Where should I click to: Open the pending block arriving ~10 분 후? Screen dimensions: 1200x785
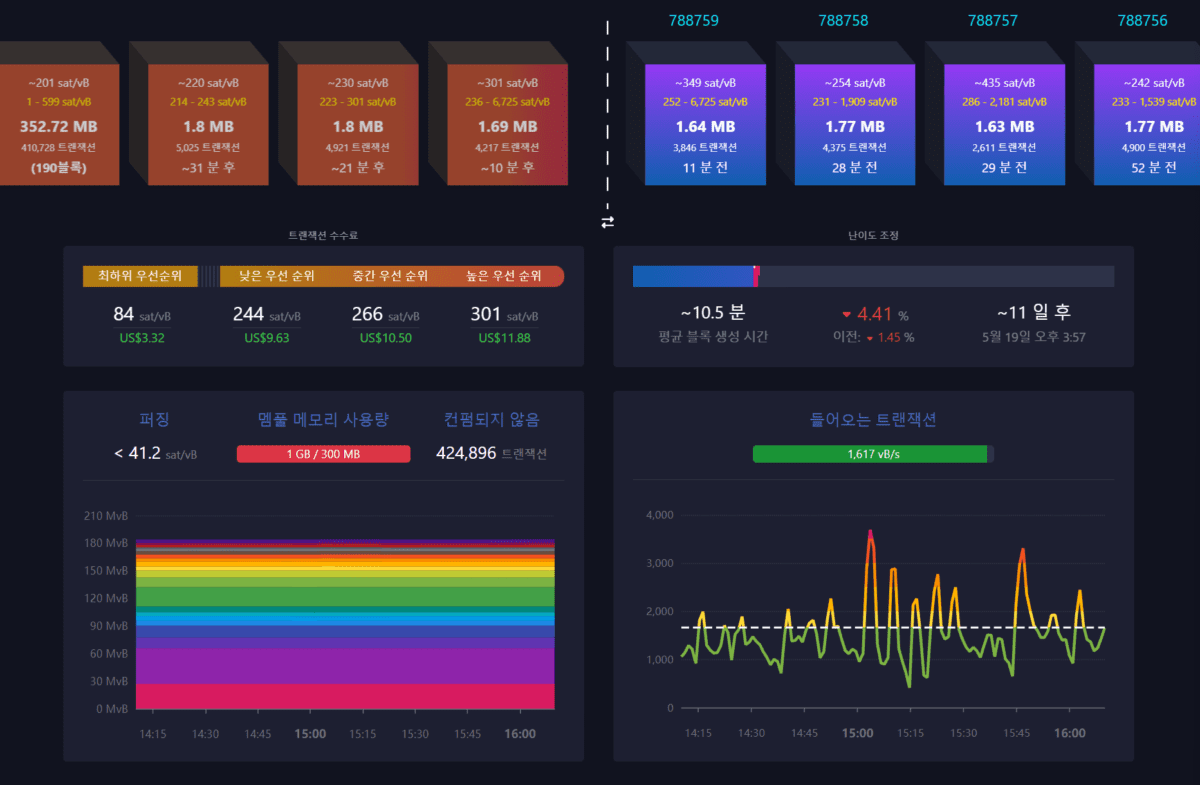pyautogui.click(x=507, y=125)
